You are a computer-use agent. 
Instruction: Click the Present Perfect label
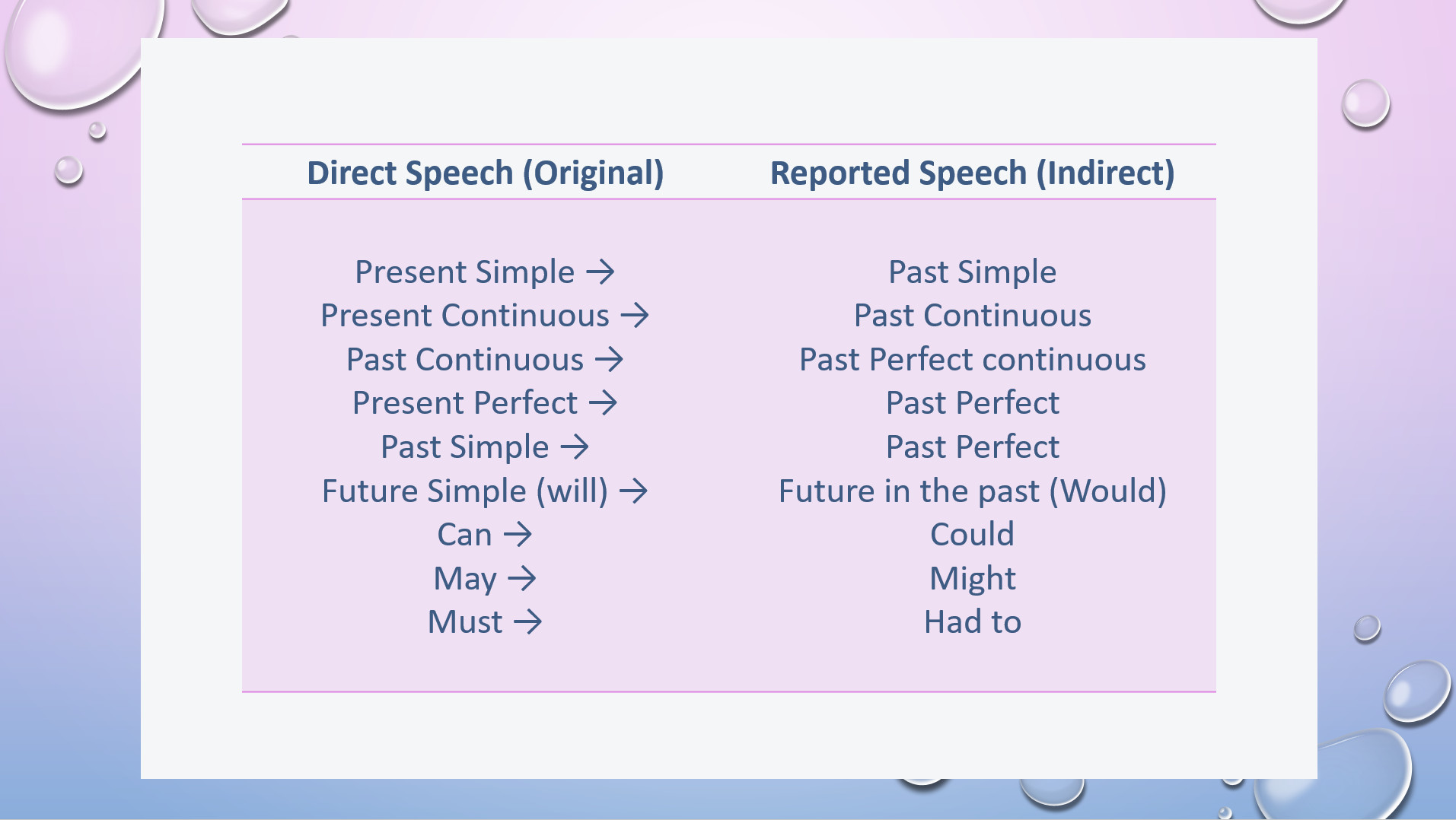click(464, 403)
